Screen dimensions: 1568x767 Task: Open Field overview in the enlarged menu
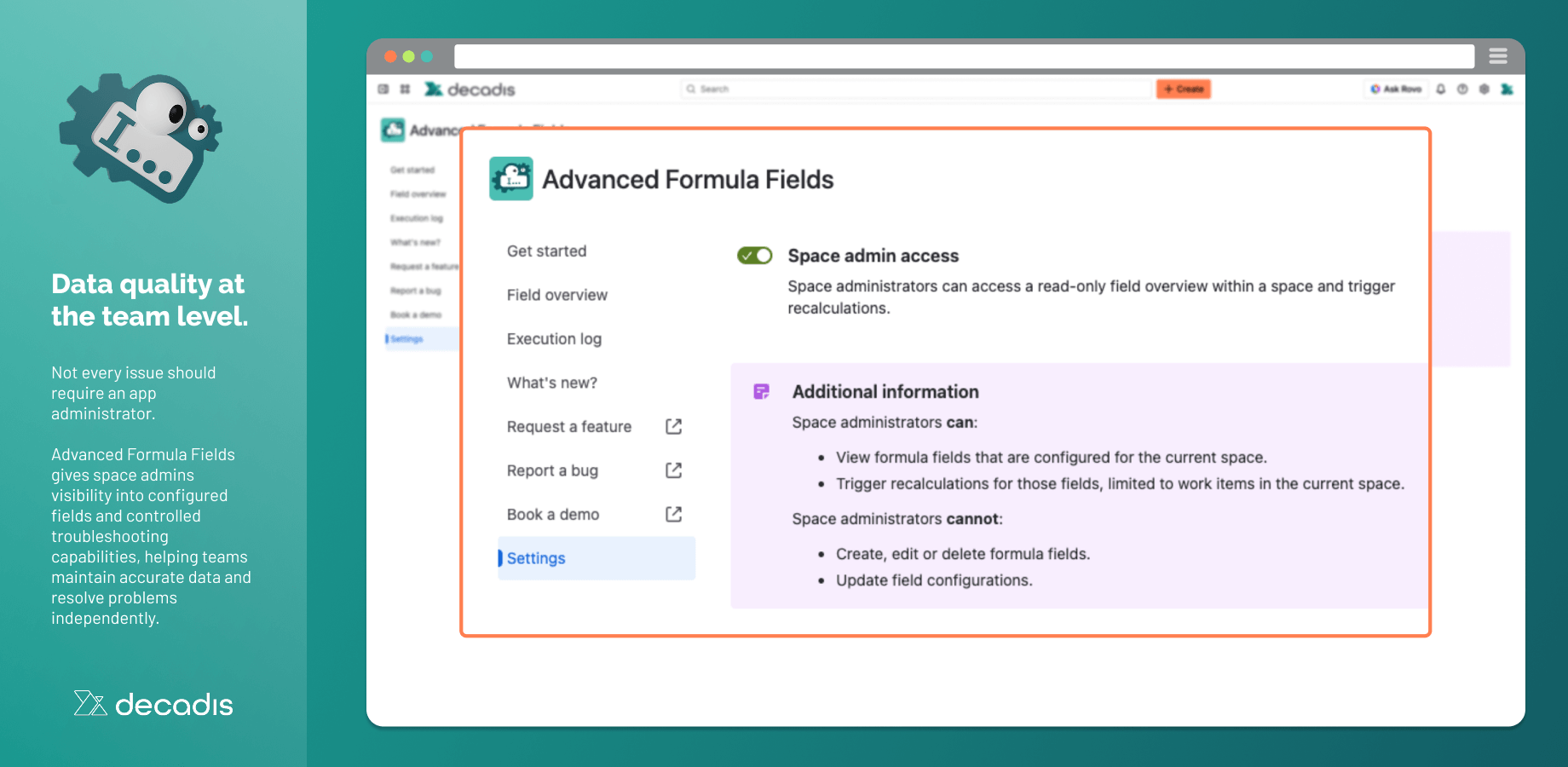pos(557,295)
